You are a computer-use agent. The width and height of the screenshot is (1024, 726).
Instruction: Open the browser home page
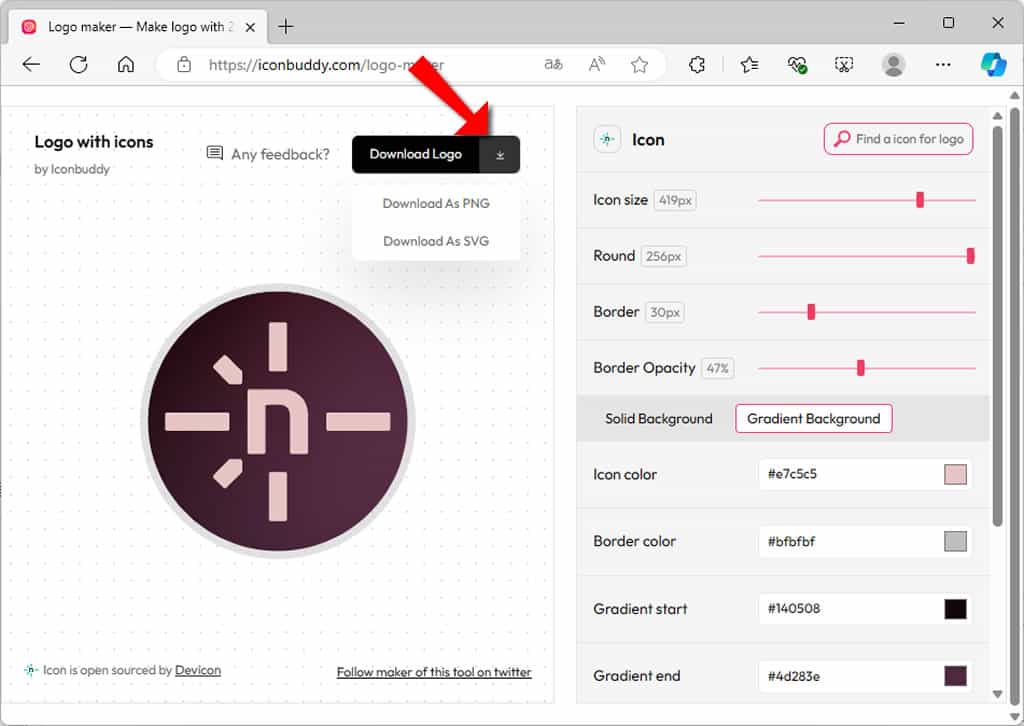click(x=125, y=65)
